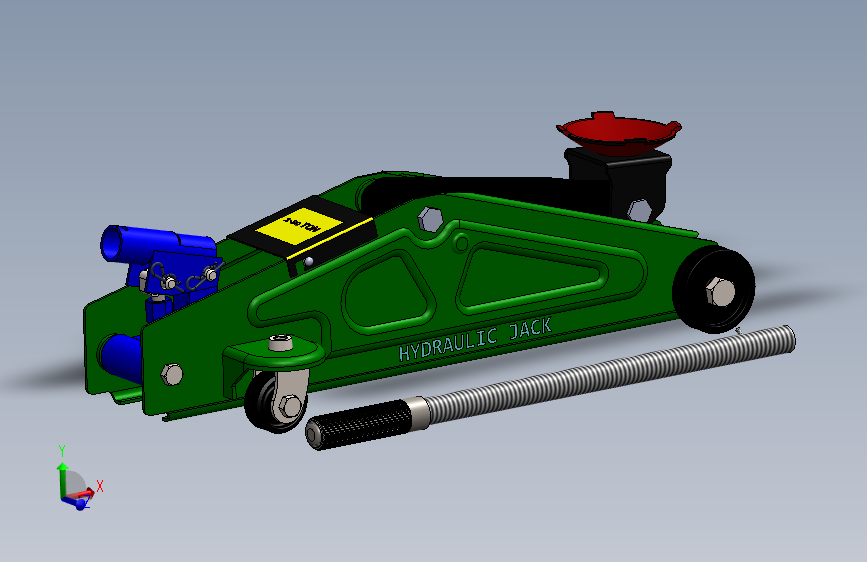Select the red saddle cup on the jack

tap(618, 132)
